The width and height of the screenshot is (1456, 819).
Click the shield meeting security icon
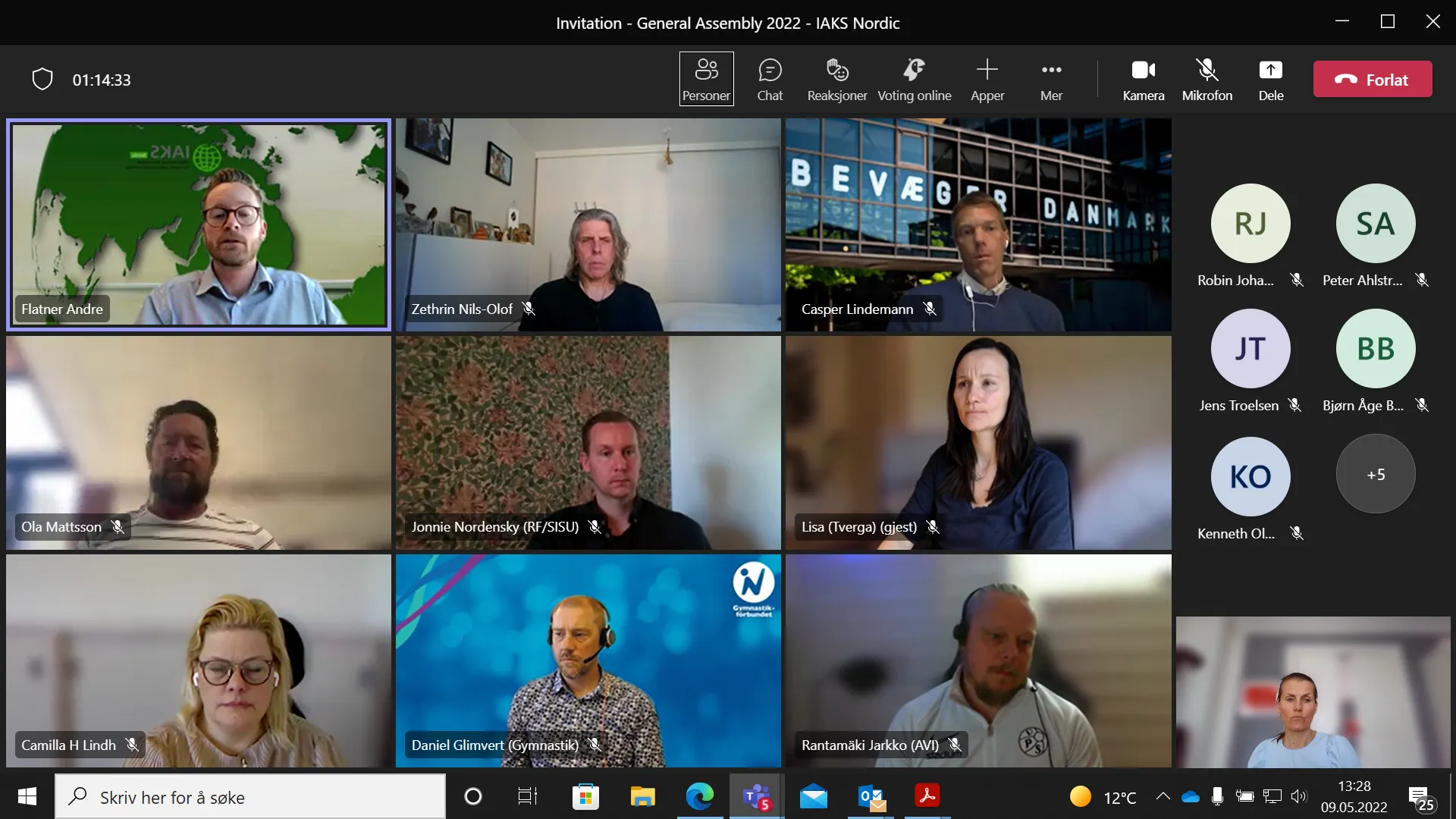pos(42,79)
